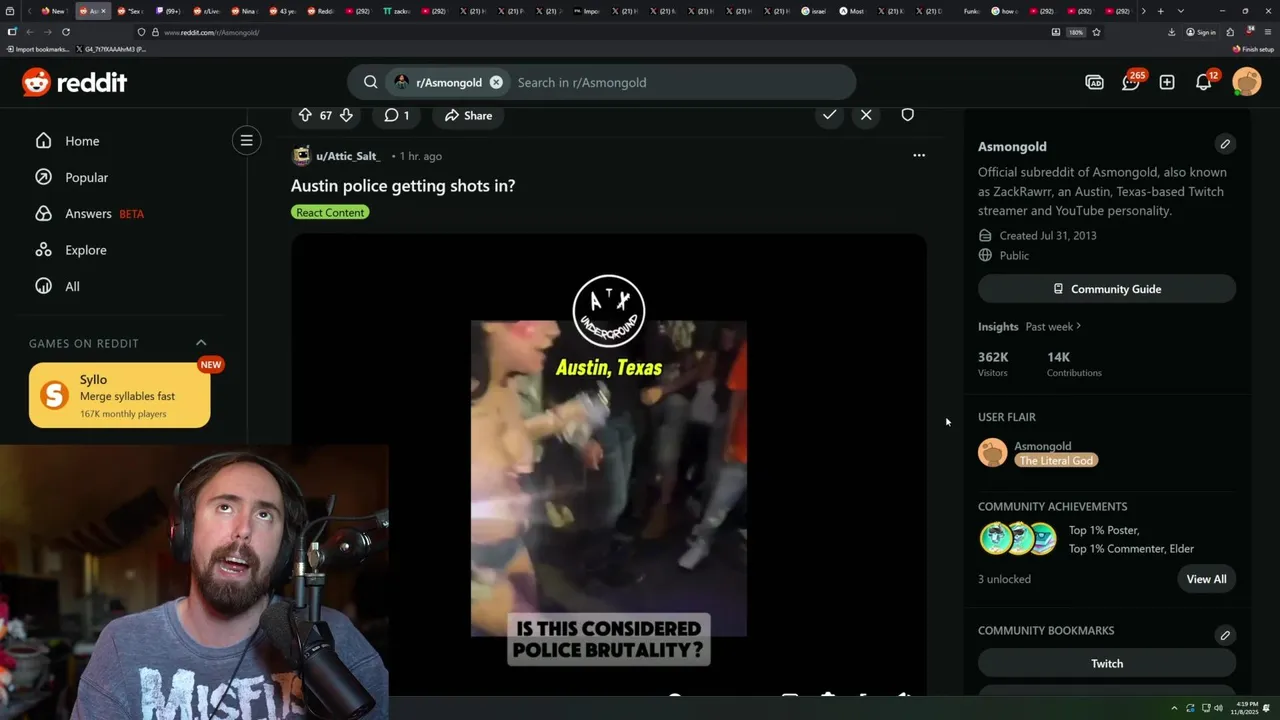1280x720 pixels.
Task: Open the user avatar menu
Action: [1247, 82]
